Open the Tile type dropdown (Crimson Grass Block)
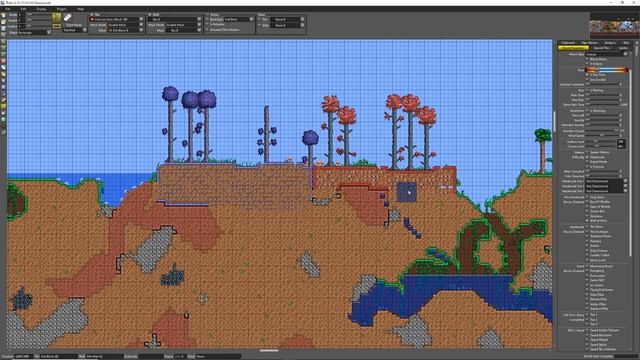 click(116, 19)
